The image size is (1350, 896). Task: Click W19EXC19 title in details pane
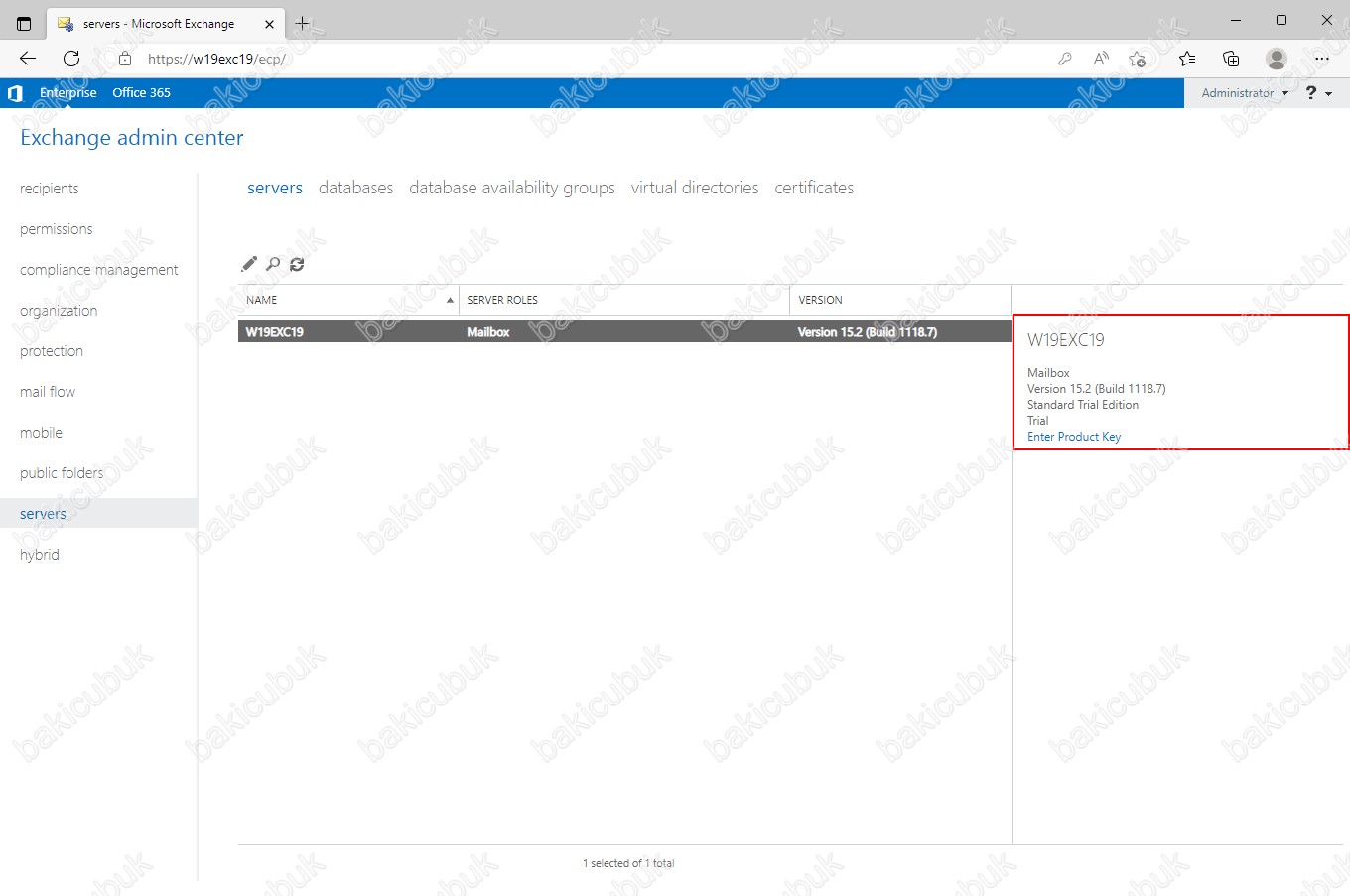point(1066,340)
